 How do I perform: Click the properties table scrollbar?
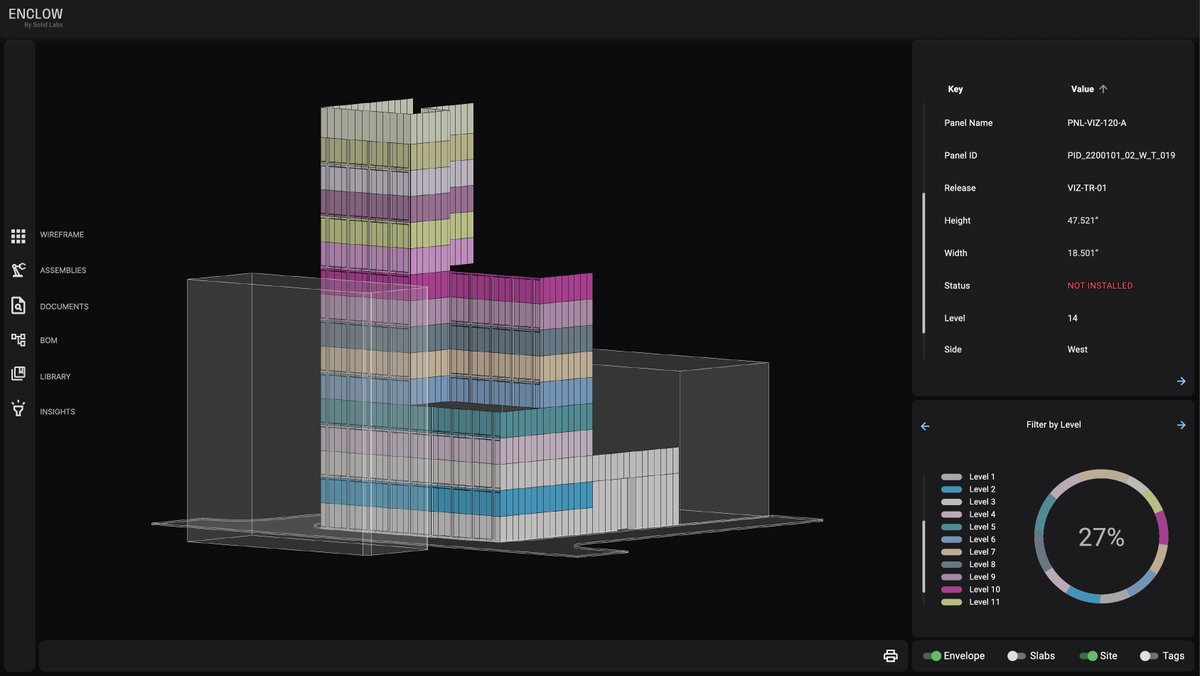[x=924, y=262]
